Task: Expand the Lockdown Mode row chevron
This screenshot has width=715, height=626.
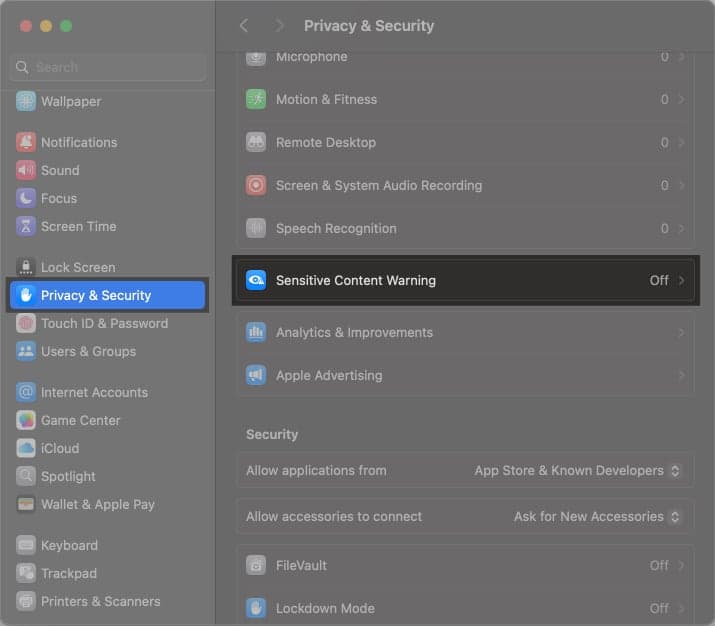Action: (681, 608)
